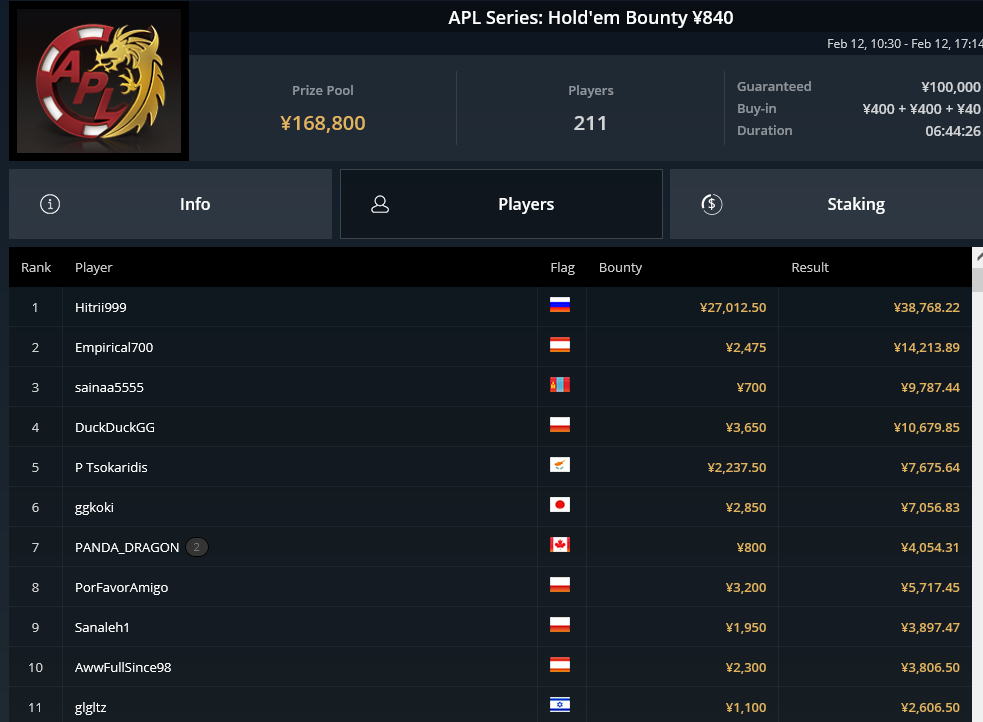Click the tournament title APL Series Hold'em Bounty

[591, 18]
